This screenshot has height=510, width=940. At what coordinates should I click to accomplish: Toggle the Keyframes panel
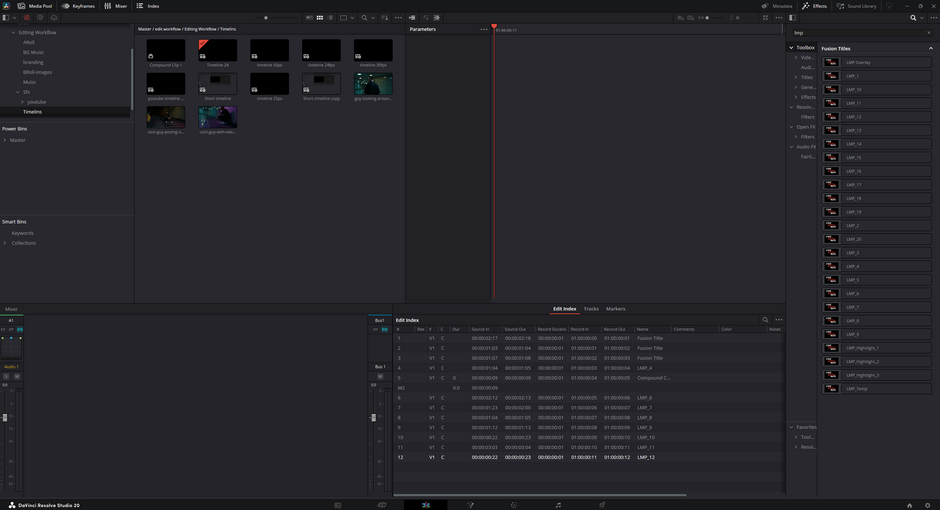78,6
